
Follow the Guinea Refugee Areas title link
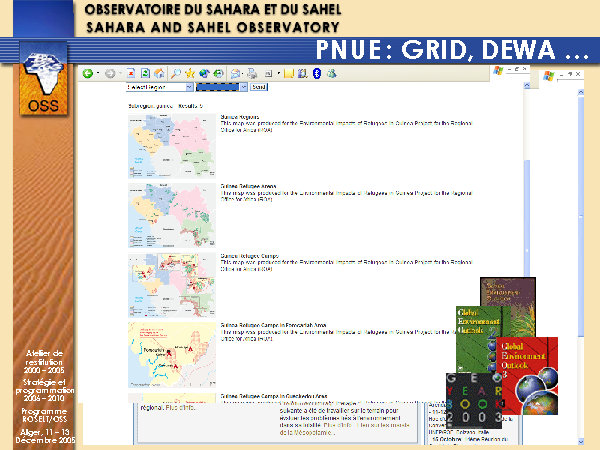(248, 186)
